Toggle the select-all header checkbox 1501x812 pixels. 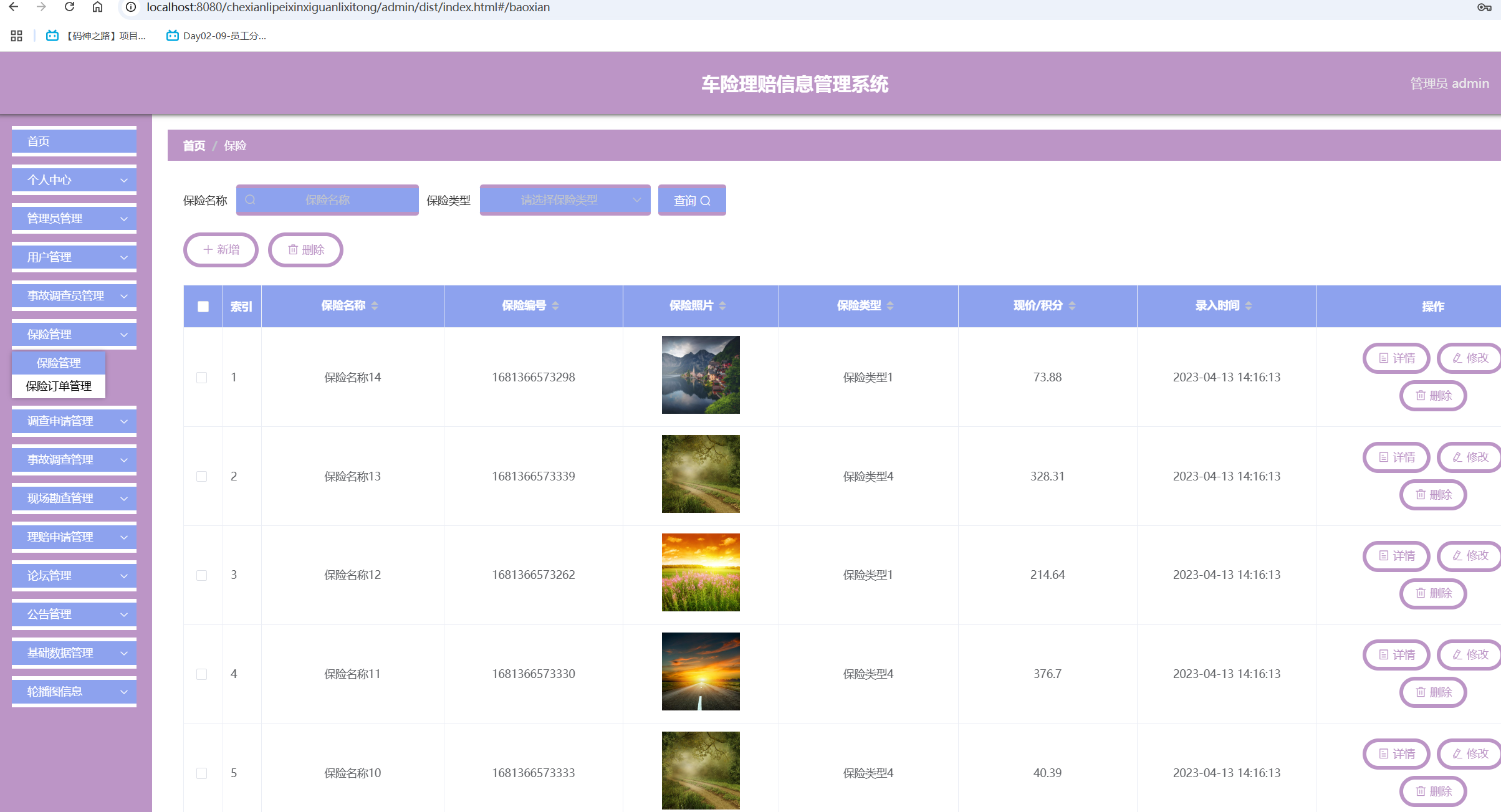click(x=203, y=306)
